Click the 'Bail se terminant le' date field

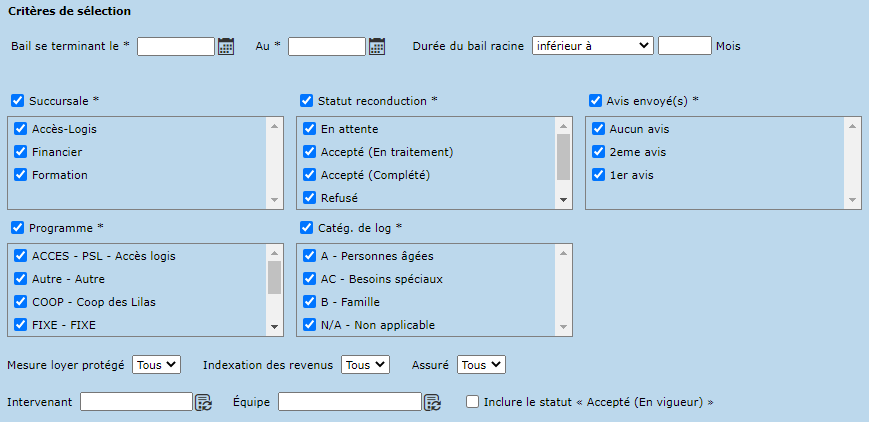tap(176, 46)
